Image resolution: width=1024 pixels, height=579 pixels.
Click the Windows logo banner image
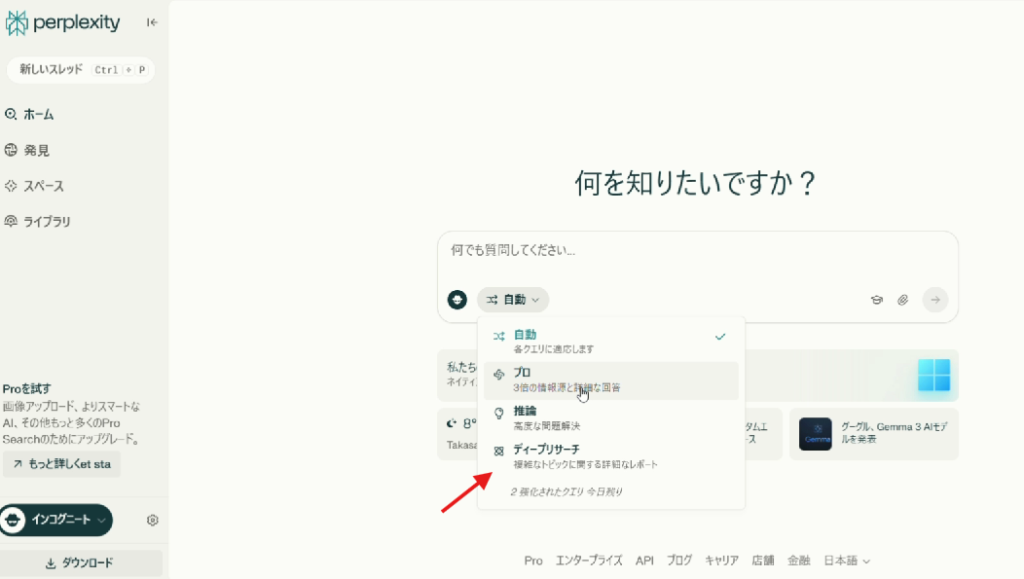(x=934, y=375)
